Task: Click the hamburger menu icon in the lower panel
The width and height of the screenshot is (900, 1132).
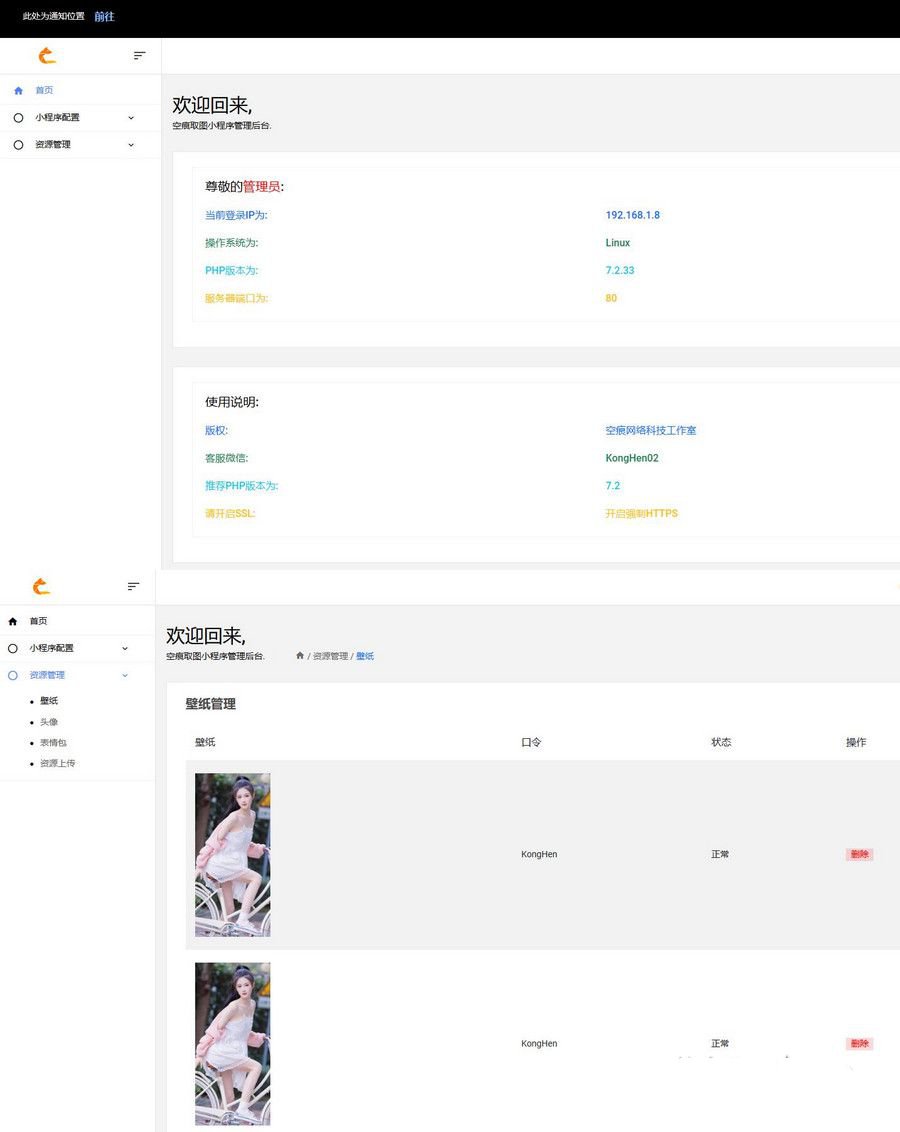Action: pyautogui.click(x=133, y=586)
